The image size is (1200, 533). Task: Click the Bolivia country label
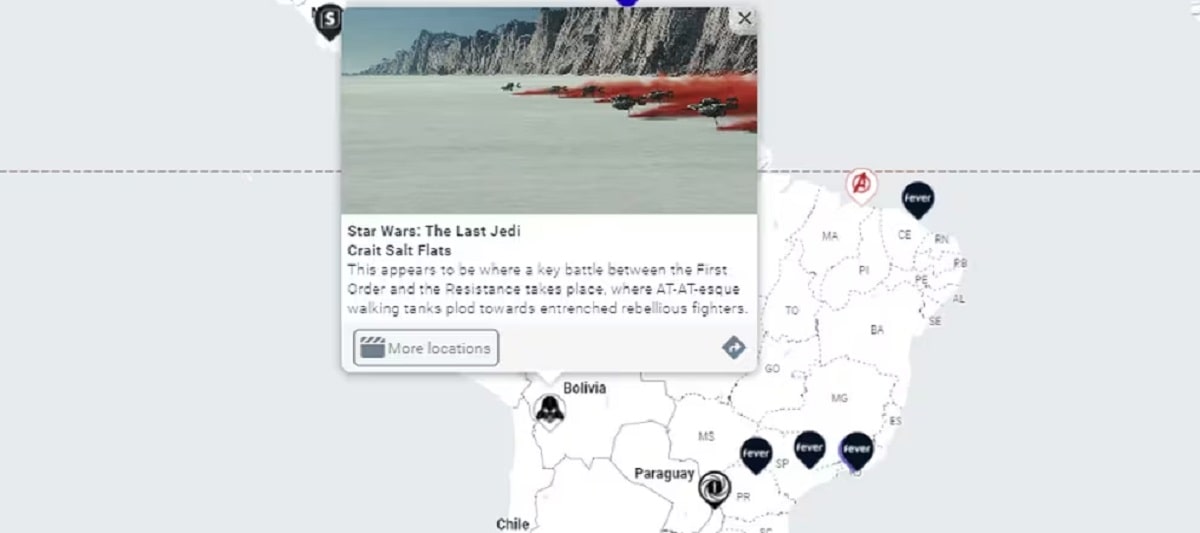point(584,388)
